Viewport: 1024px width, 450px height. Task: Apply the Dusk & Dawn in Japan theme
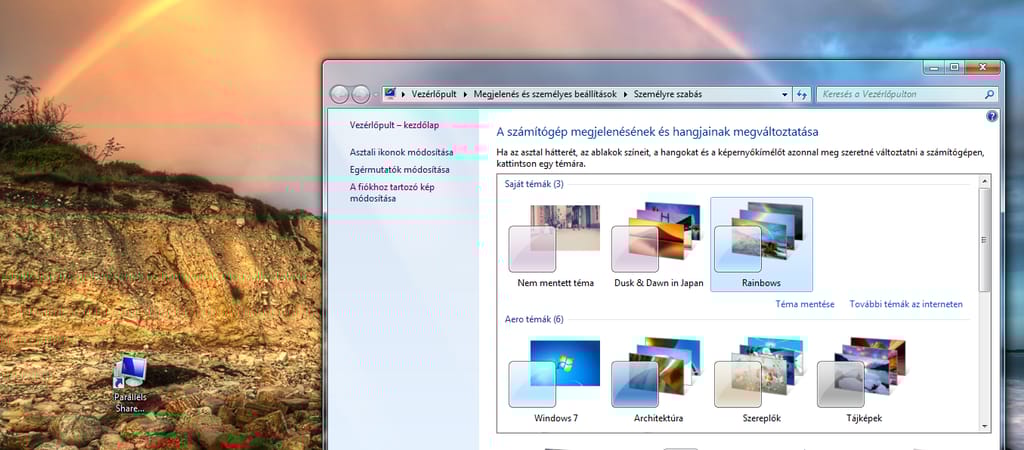pos(657,243)
